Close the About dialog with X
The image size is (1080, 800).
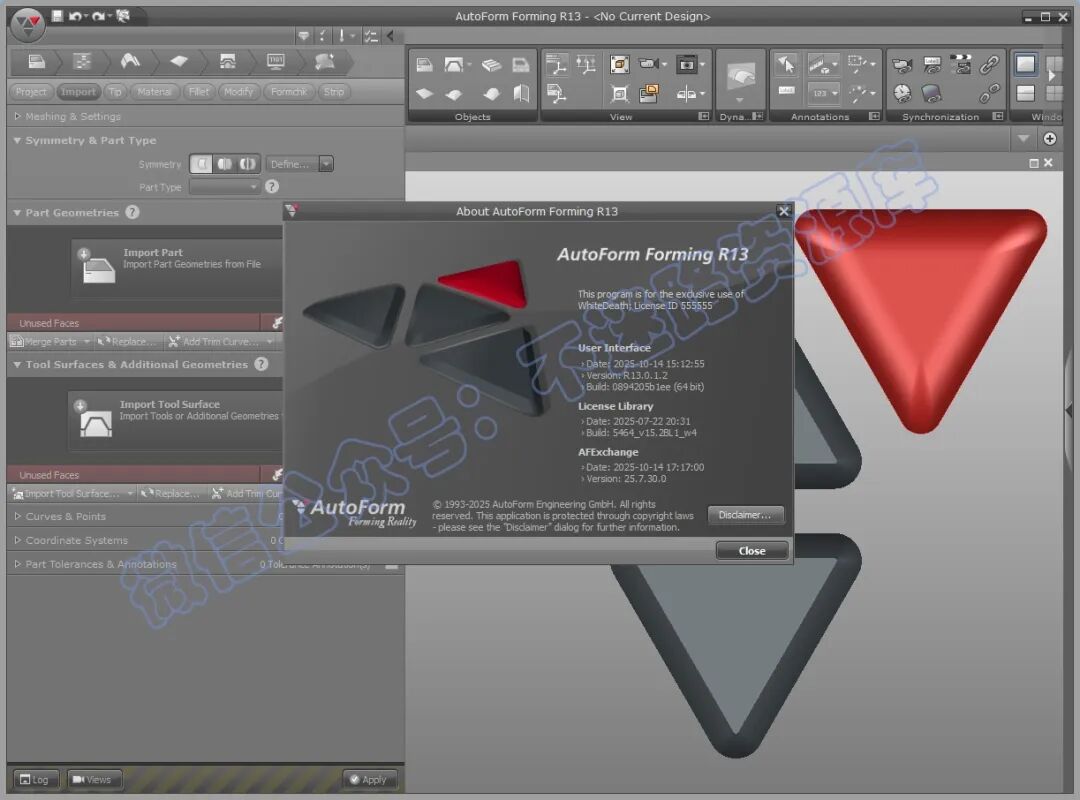click(783, 211)
